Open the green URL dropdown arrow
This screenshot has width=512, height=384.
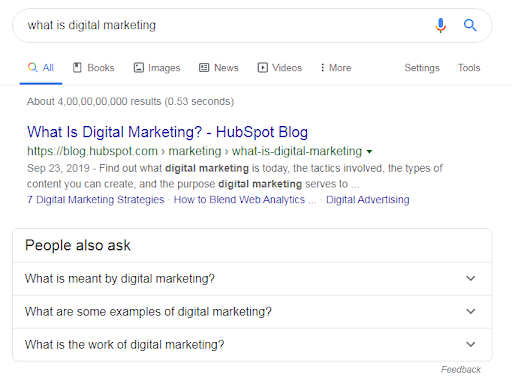pos(369,152)
